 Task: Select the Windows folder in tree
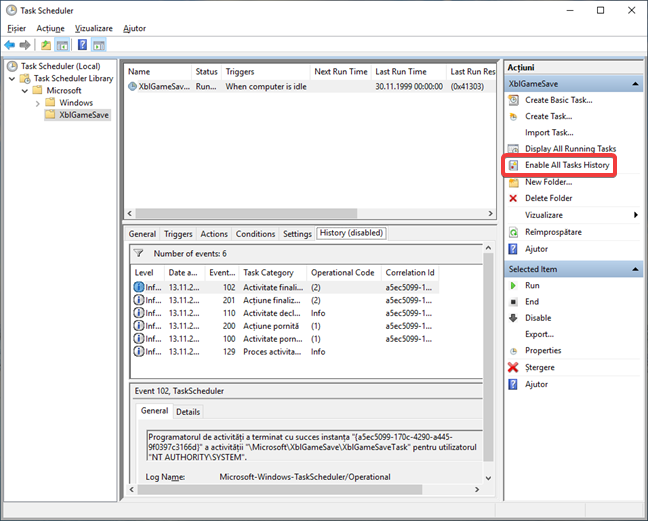tap(76, 102)
